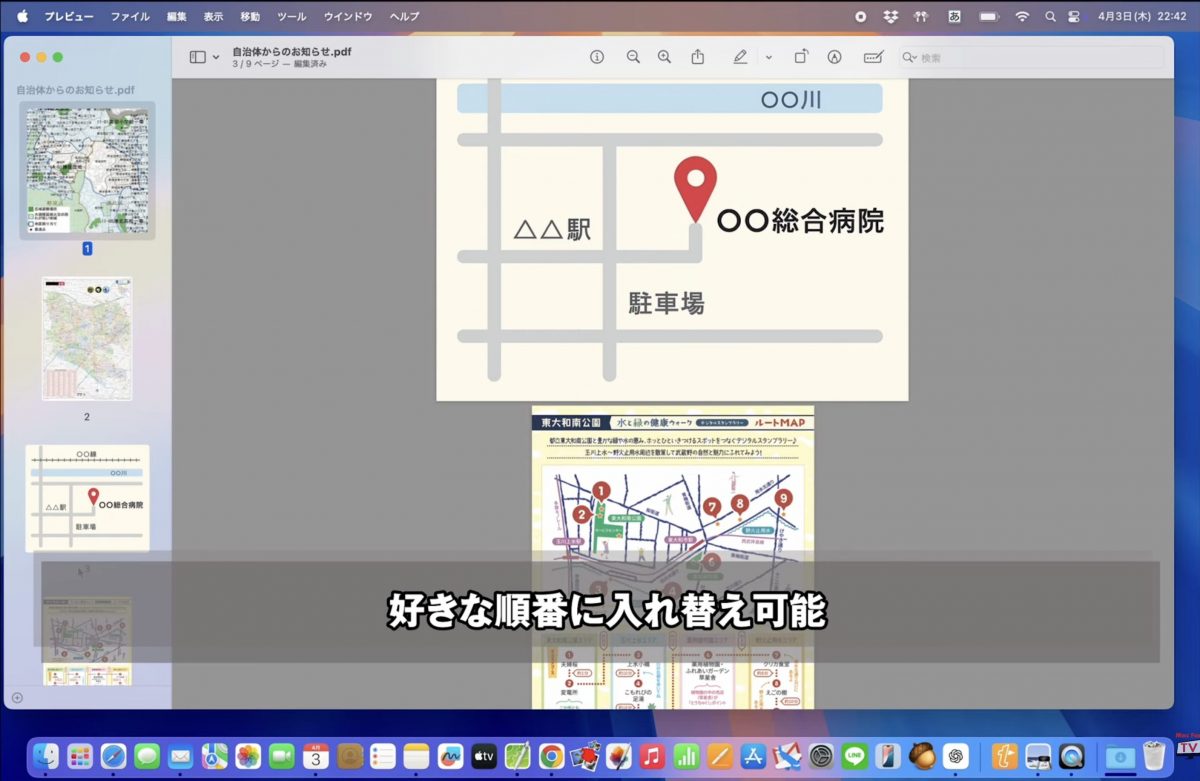
Task: Open the 表示 menu
Action: [213, 16]
